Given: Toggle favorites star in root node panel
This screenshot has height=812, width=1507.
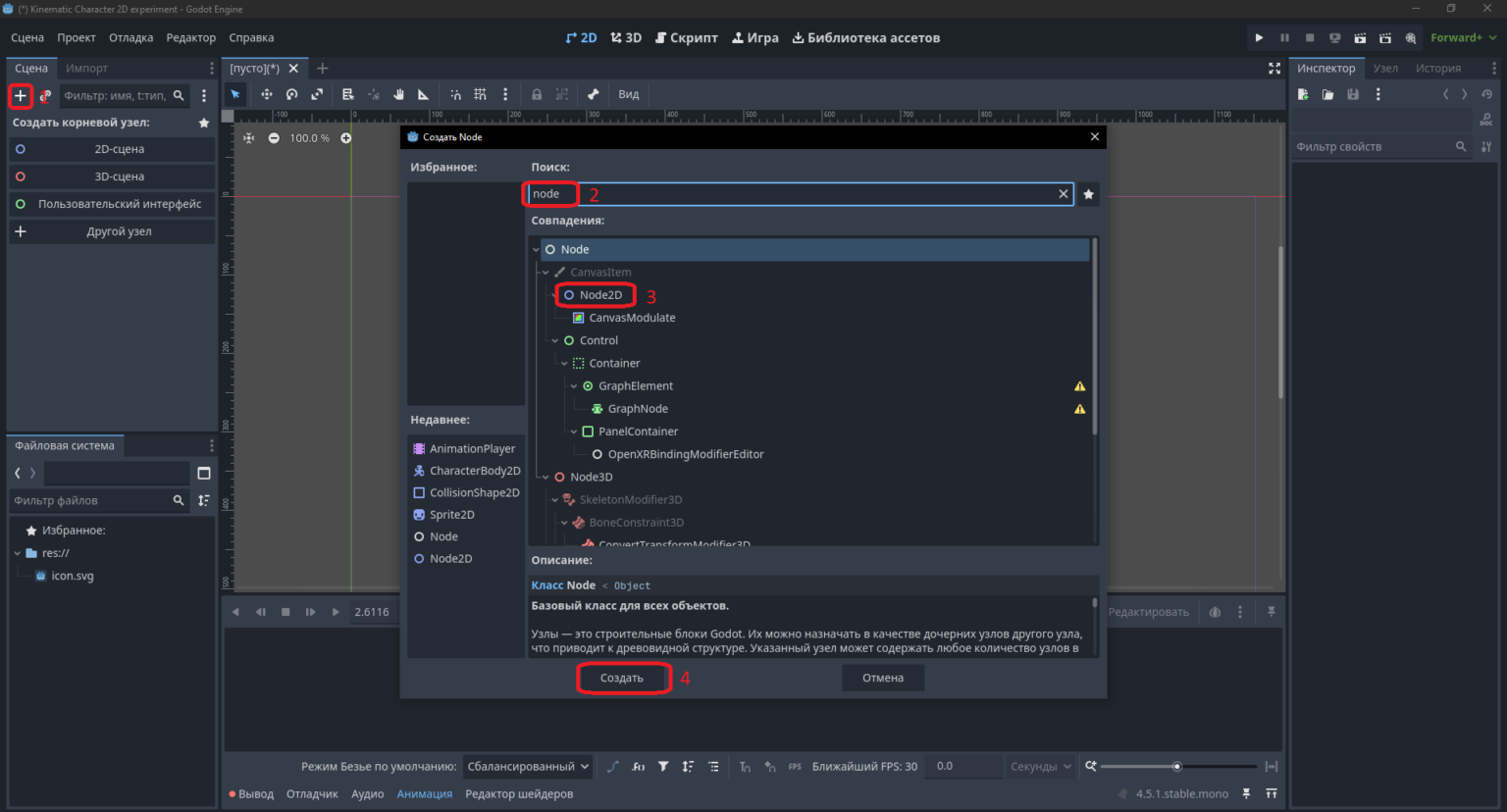Looking at the screenshot, I should coord(204,123).
